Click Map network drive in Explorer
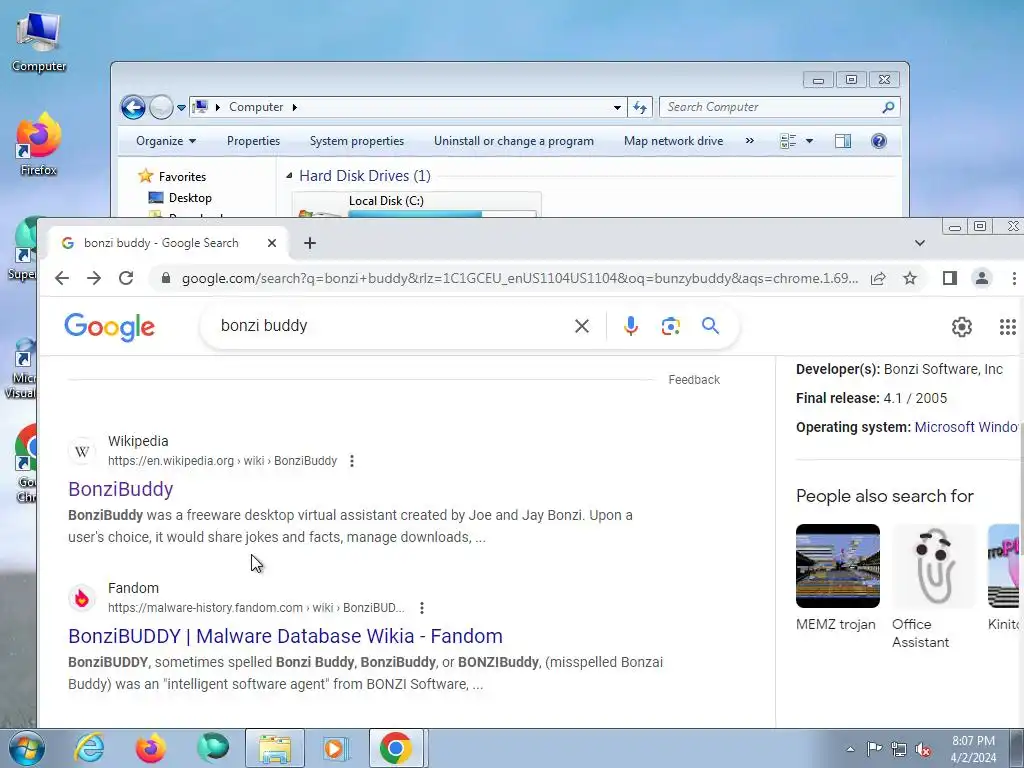 pos(673,141)
